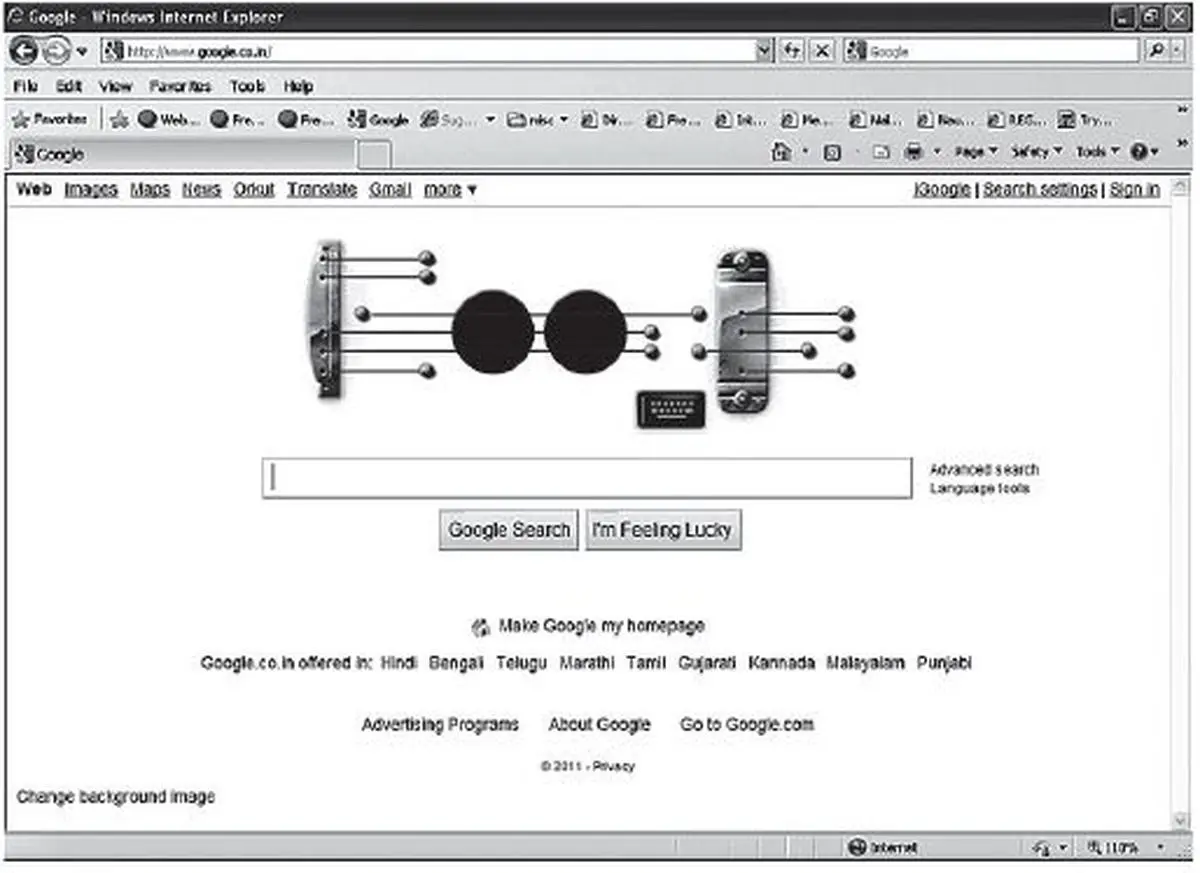Click the Read Mail icon in command bar

pos(881,152)
